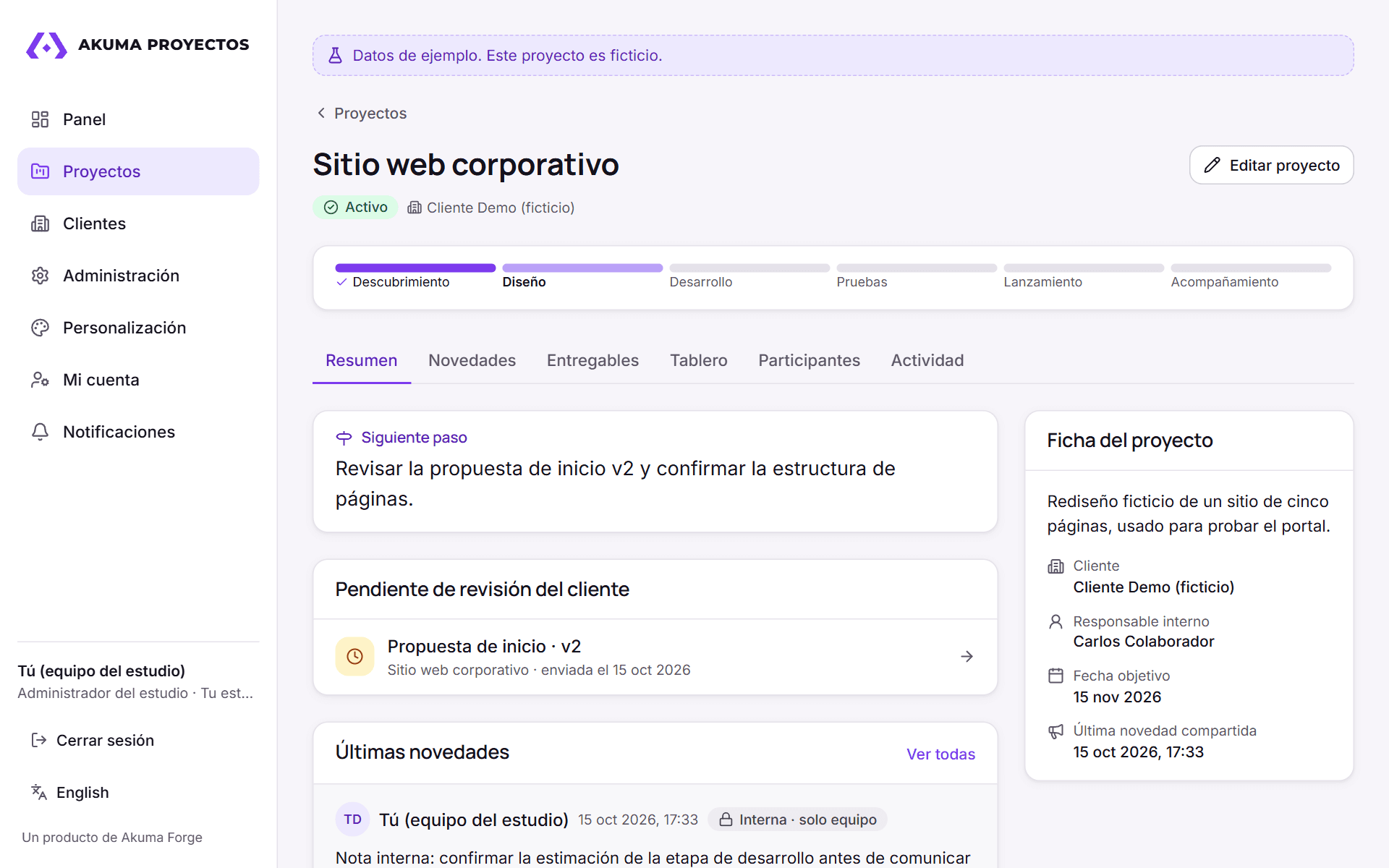1389x868 pixels.
Task: Click the Editar proyecto button
Action: (1271, 166)
